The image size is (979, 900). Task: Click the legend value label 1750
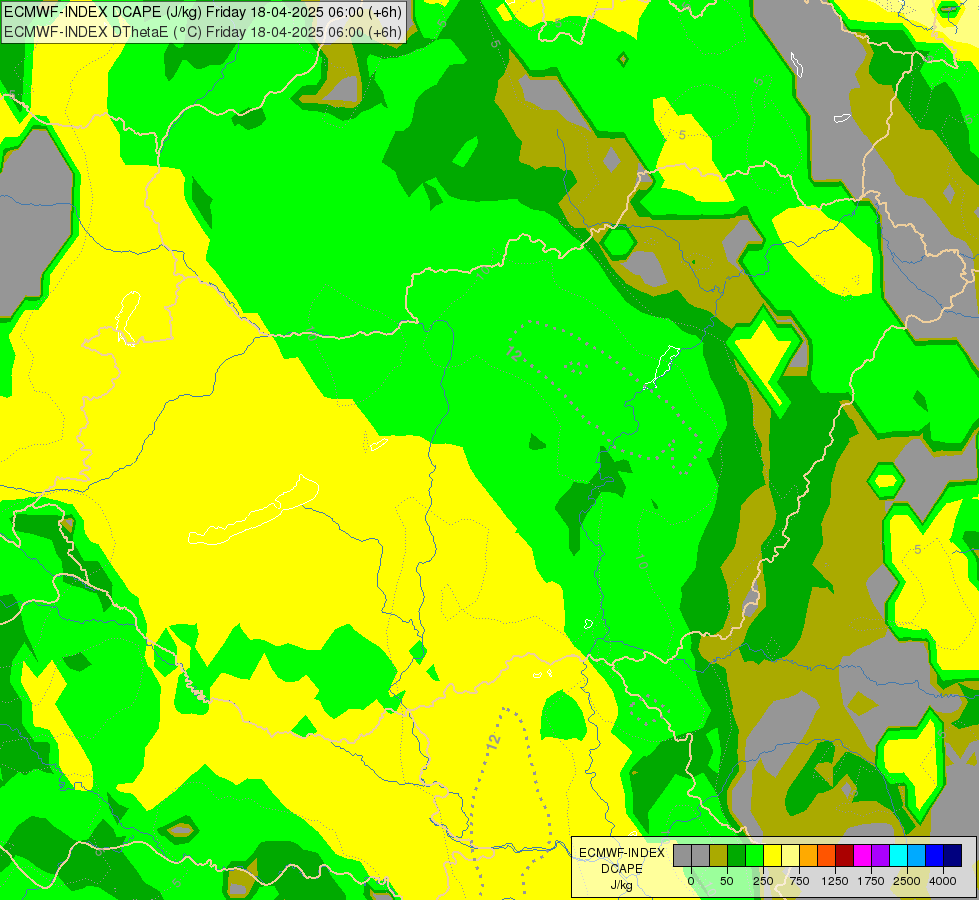[871, 881]
